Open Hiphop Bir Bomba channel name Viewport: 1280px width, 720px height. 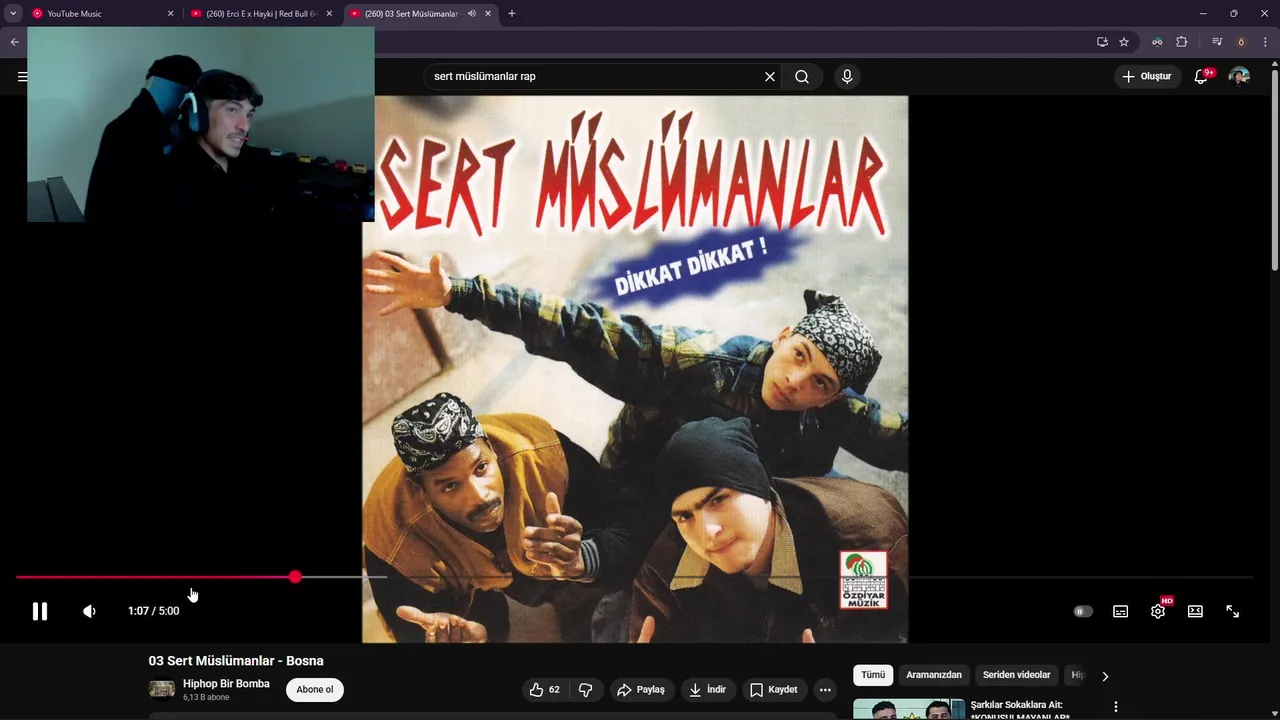(x=226, y=684)
